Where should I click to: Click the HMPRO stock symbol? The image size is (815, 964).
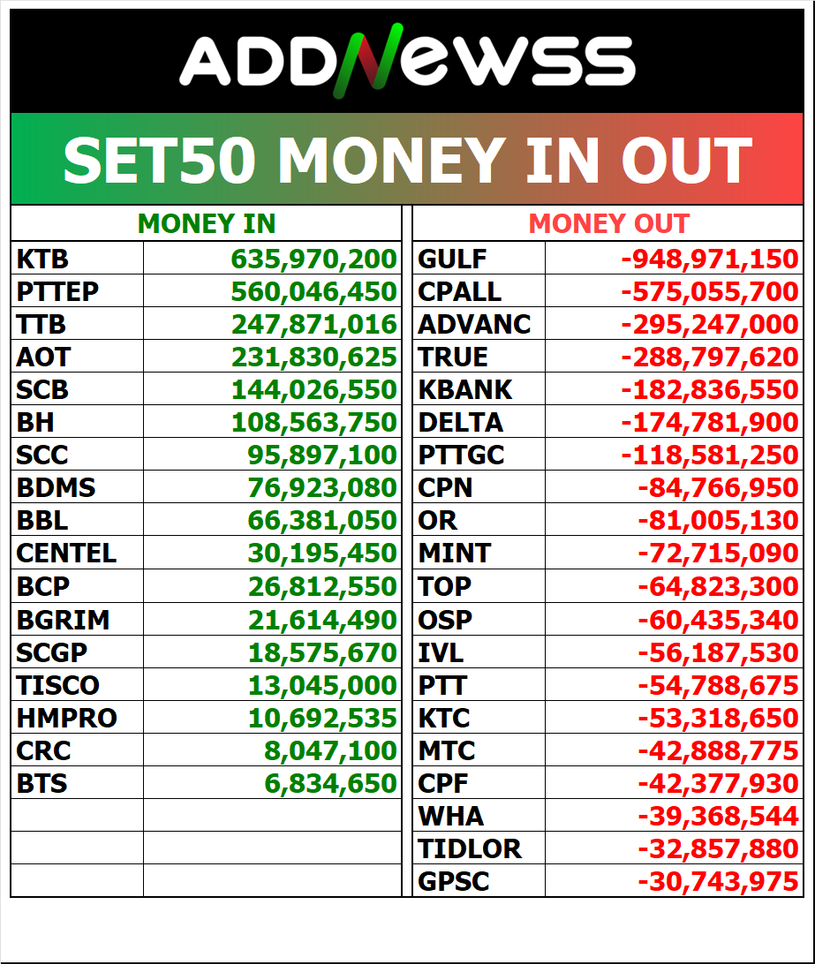coord(66,717)
